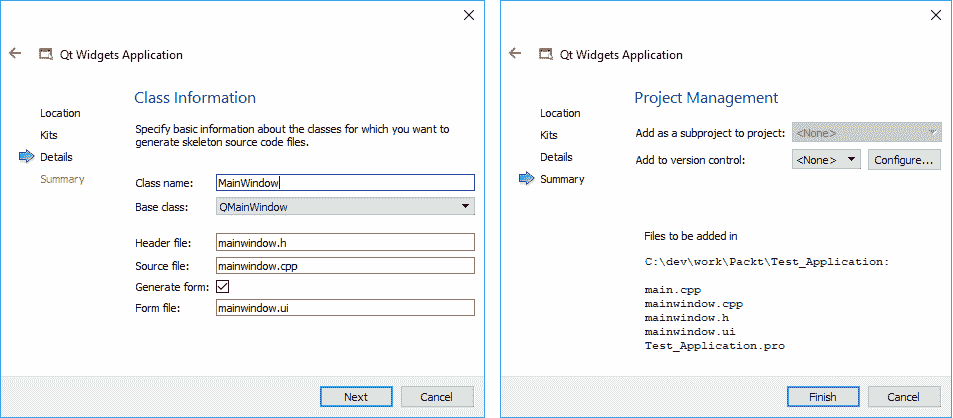Click into the Class name field

coord(345,183)
